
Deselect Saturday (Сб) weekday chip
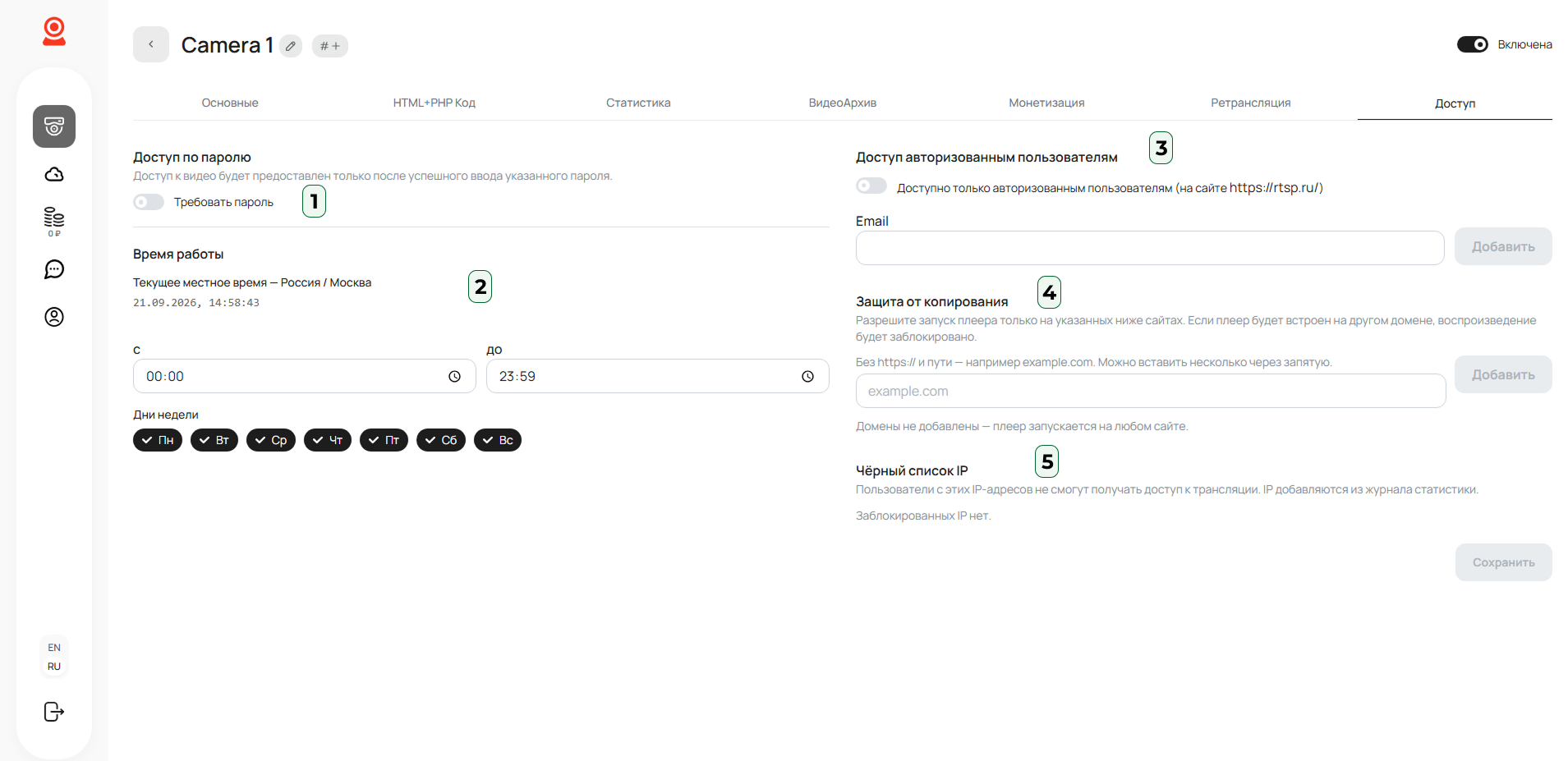point(441,440)
